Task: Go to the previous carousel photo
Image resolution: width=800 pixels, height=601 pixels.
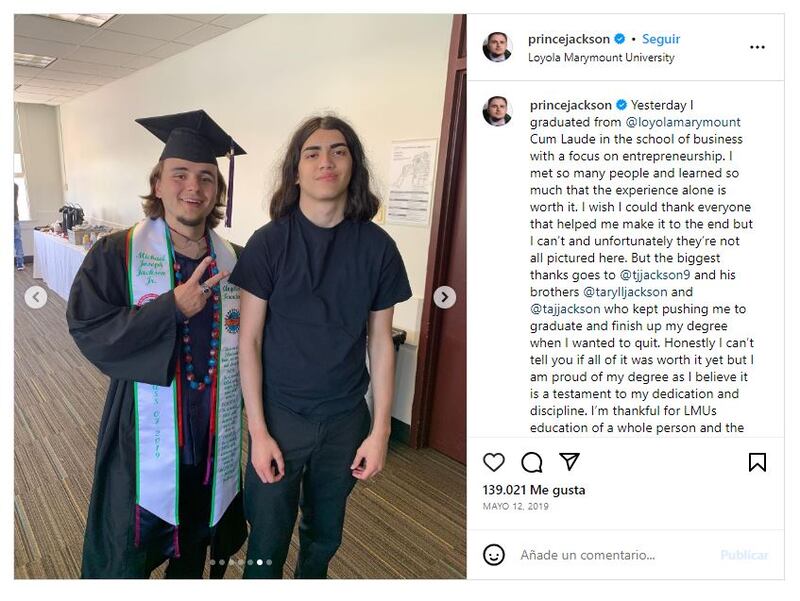Action: (36, 297)
